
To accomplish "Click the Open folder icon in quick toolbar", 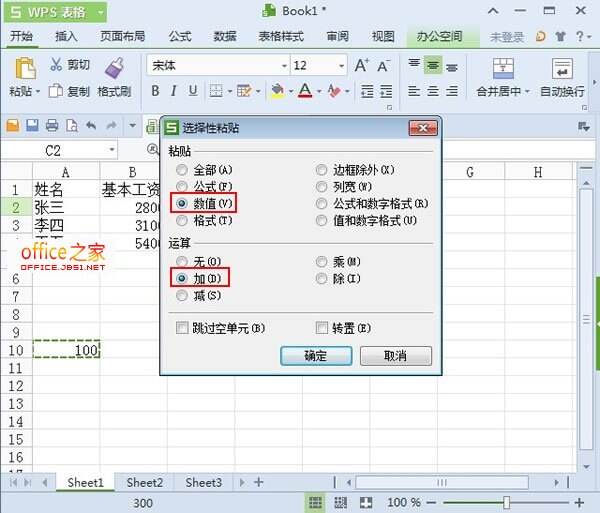I will [13, 125].
